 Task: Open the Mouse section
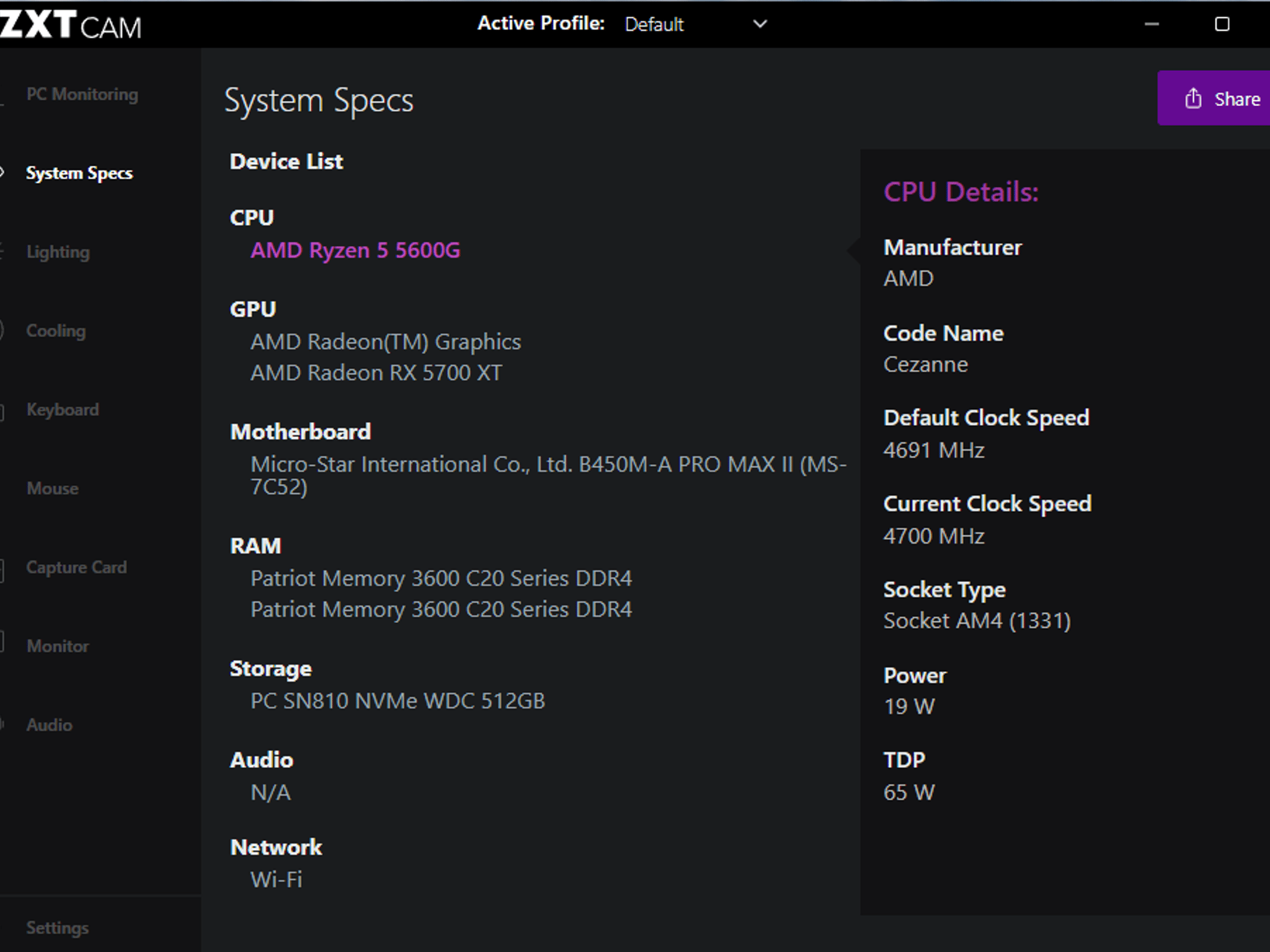[x=53, y=488]
